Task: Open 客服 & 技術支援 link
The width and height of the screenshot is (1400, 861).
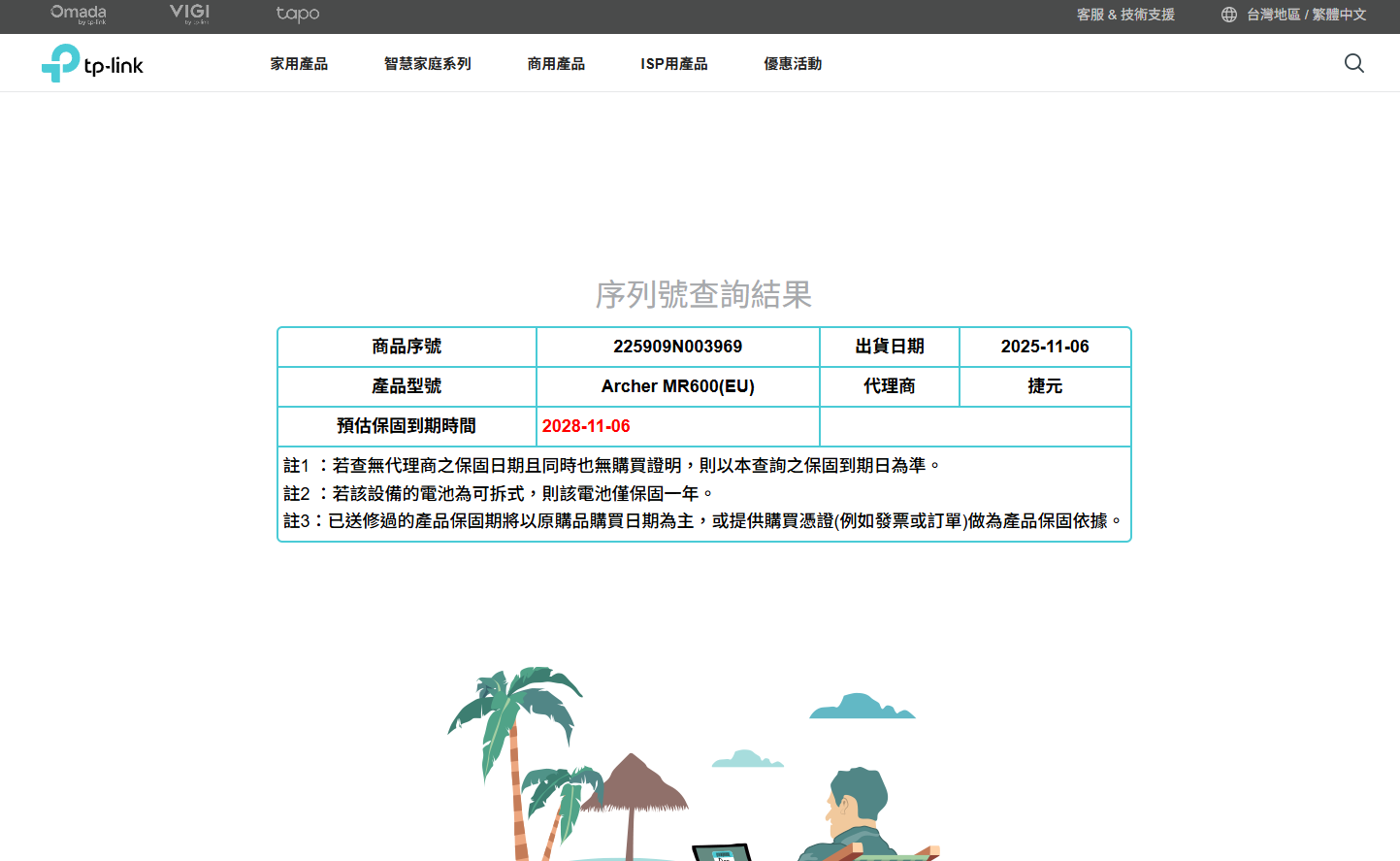Action: point(1125,15)
